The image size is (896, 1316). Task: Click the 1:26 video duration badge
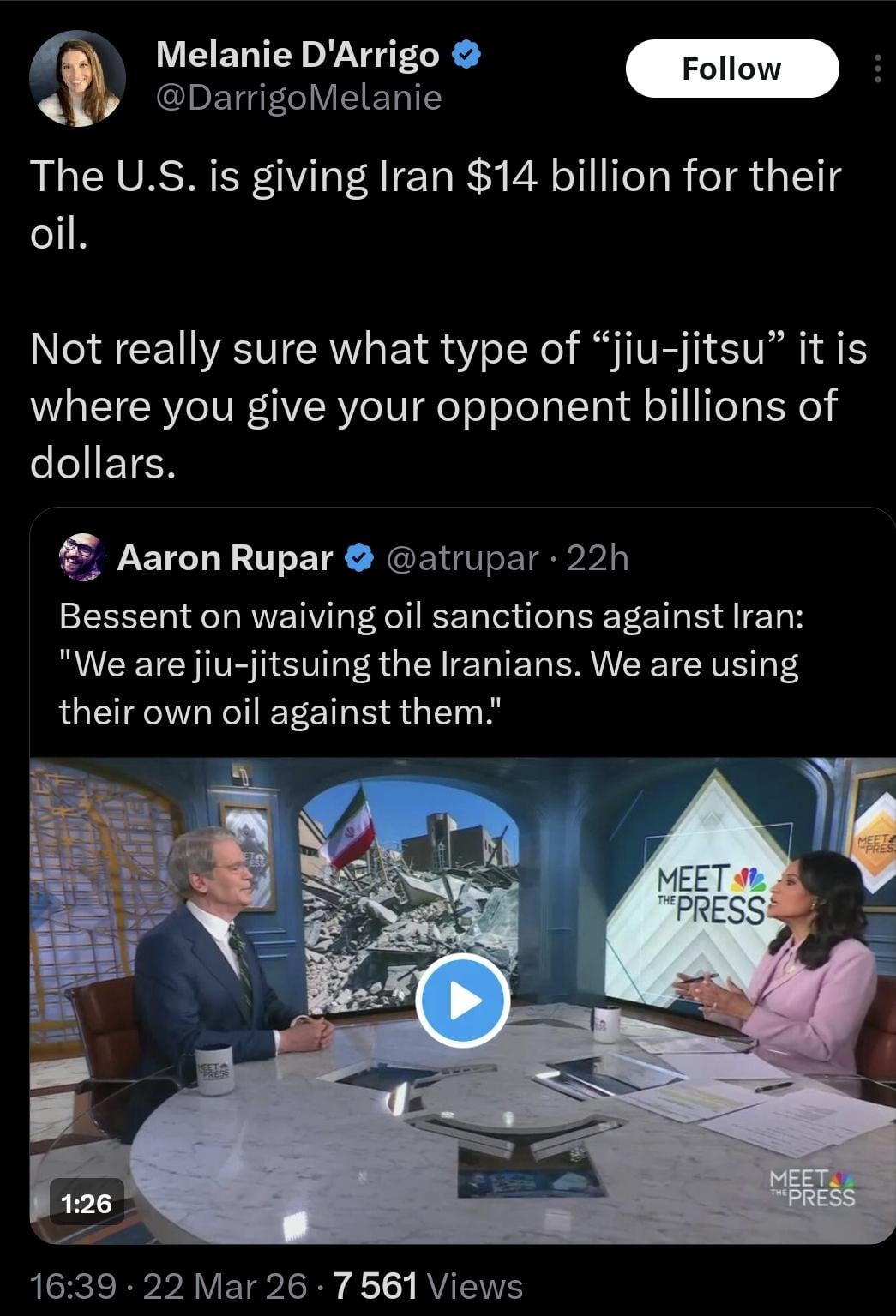pos(86,1204)
